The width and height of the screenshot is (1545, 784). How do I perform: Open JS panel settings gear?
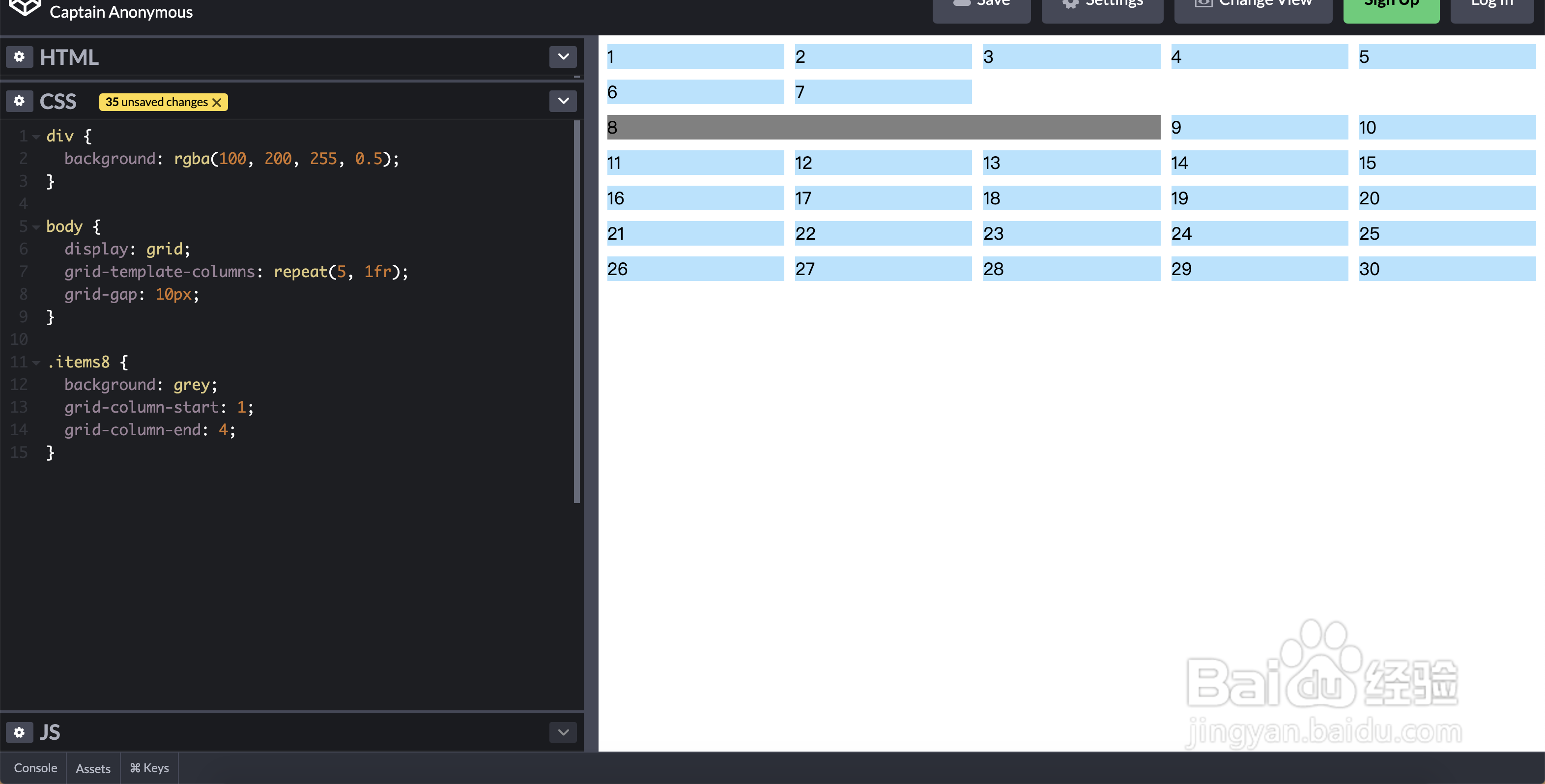pyautogui.click(x=19, y=732)
